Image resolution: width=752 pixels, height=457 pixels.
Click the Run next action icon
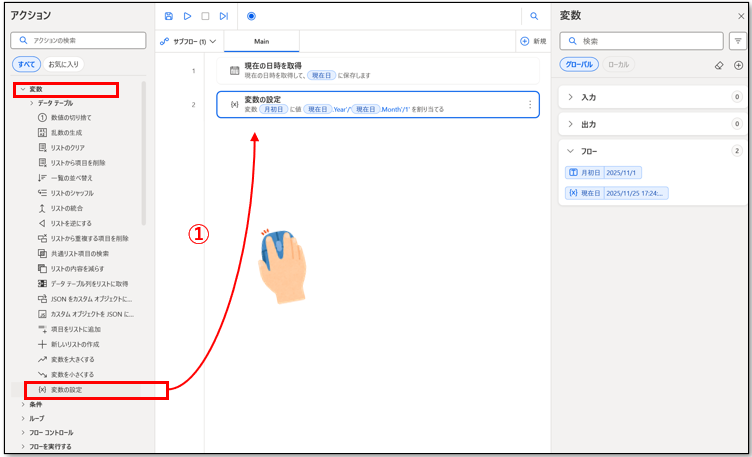224,16
